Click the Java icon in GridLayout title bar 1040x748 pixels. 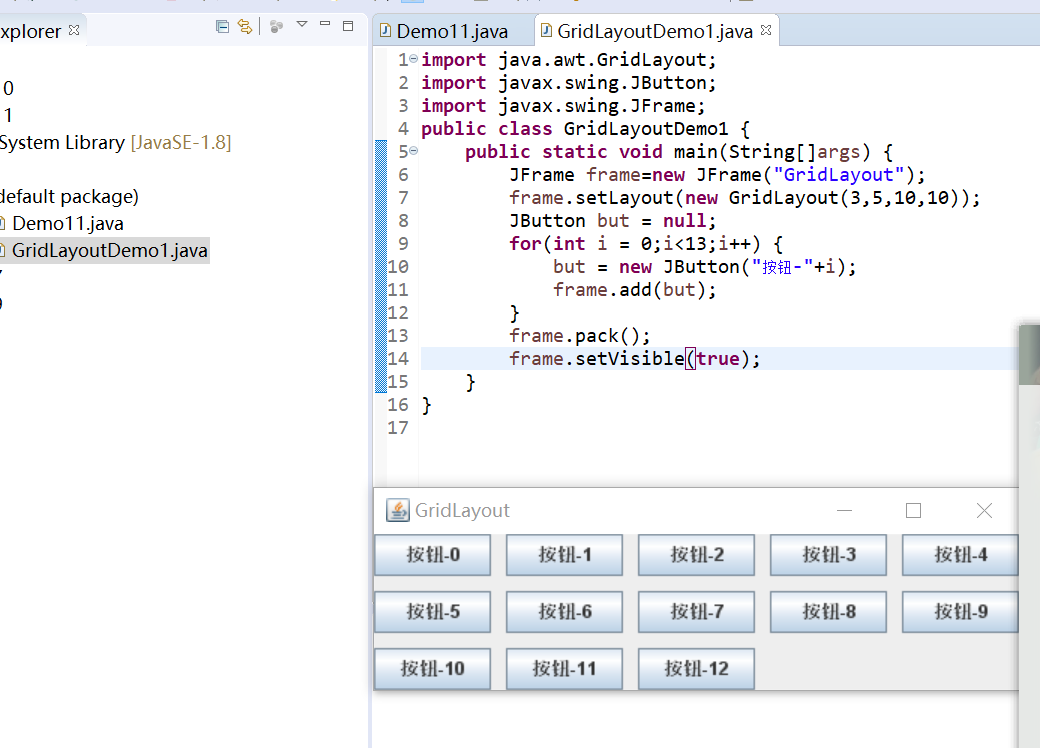(398, 510)
